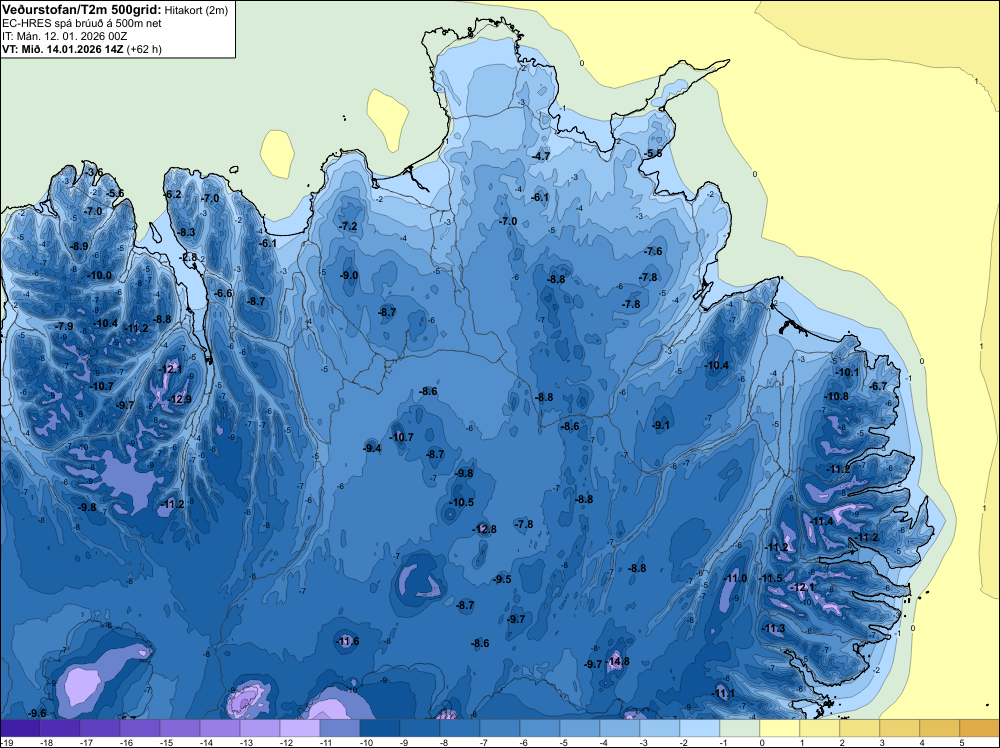Click the initial time 'IT: Mán. 12. 01. 2026 00Z'
1000x748 pixels.
pyautogui.click(x=64, y=36)
